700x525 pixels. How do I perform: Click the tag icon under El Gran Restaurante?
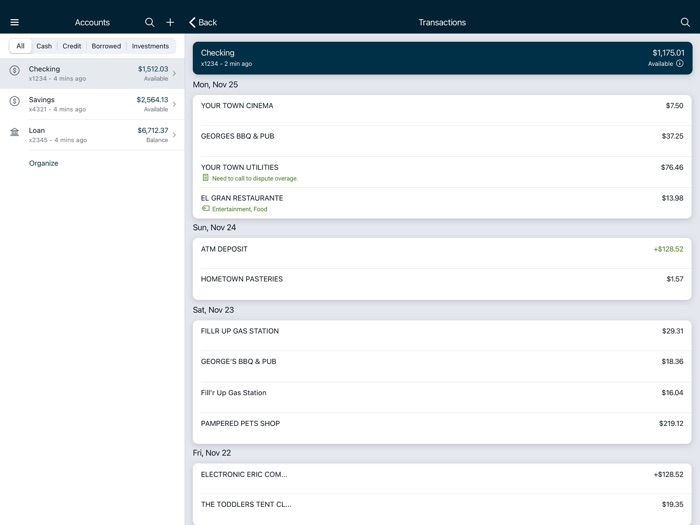click(205, 209)
